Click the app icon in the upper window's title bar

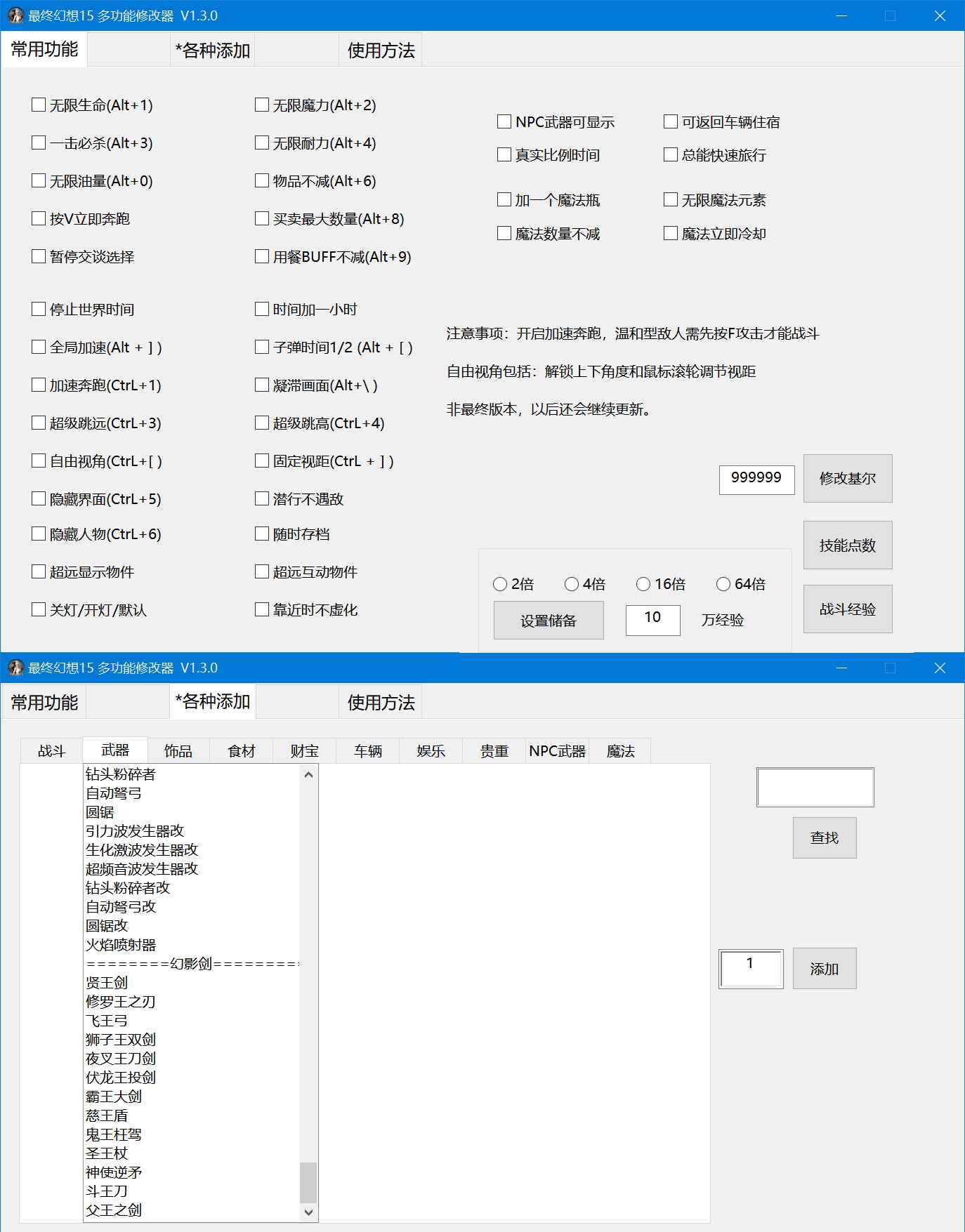tap(15, 15)
